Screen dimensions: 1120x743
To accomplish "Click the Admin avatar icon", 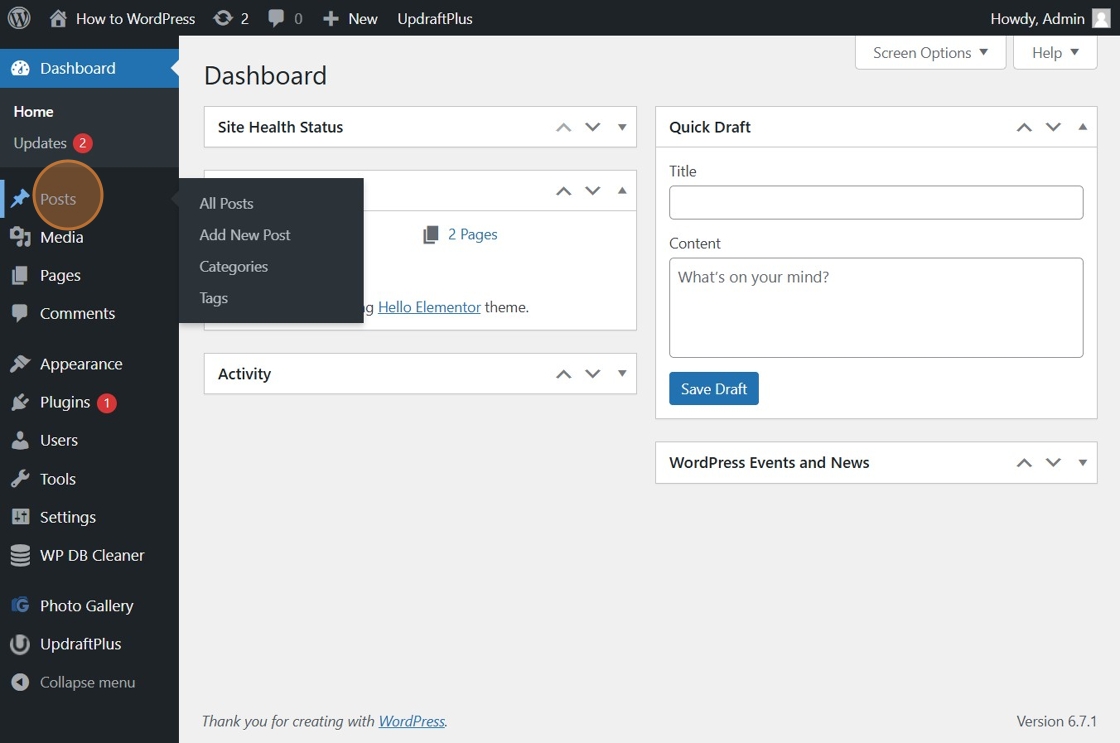I will [1101, 19].
